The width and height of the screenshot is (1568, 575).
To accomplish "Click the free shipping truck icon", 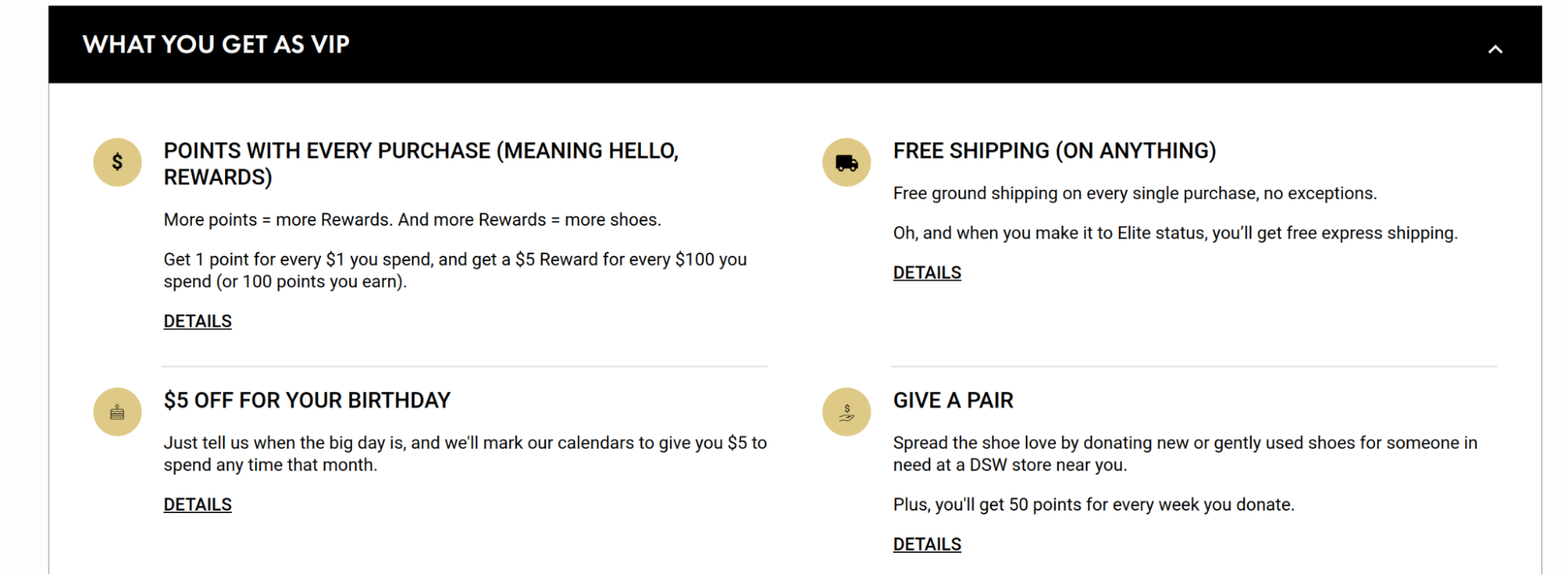I will coord(846,162).
